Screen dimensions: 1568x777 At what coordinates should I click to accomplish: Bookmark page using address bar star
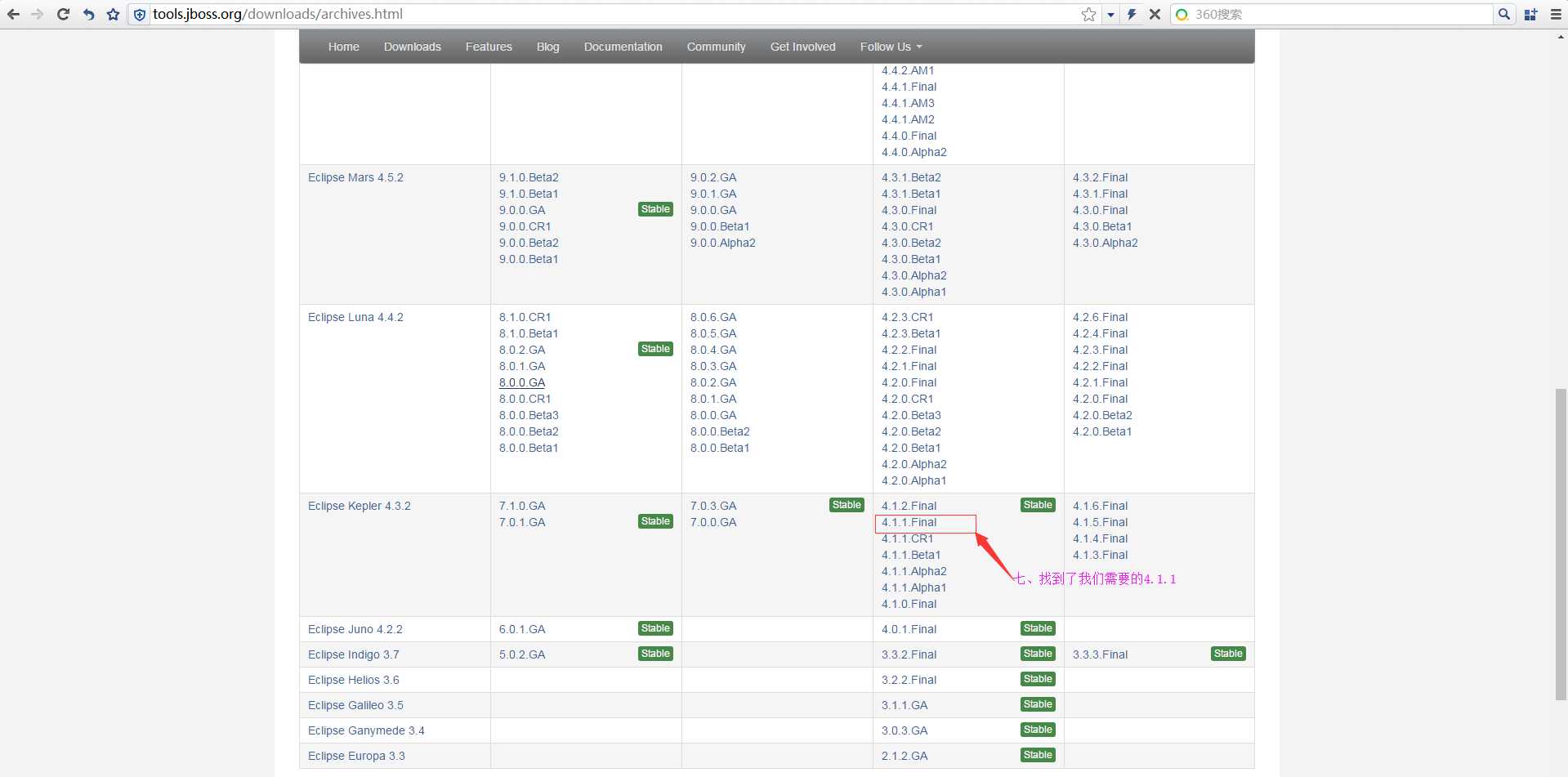[1088, 14]
